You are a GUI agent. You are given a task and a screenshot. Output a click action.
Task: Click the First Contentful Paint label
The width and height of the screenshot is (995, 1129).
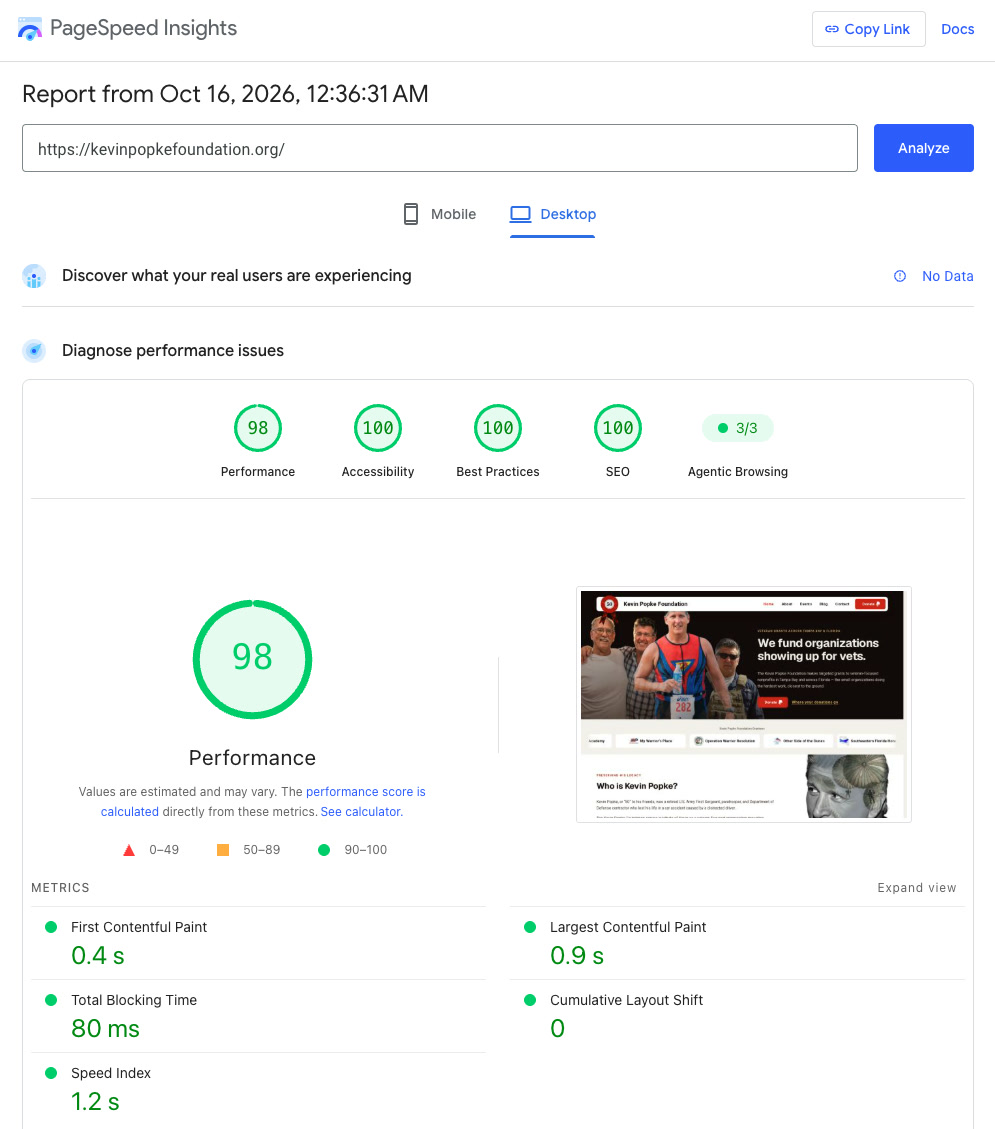tap(139, 927)
